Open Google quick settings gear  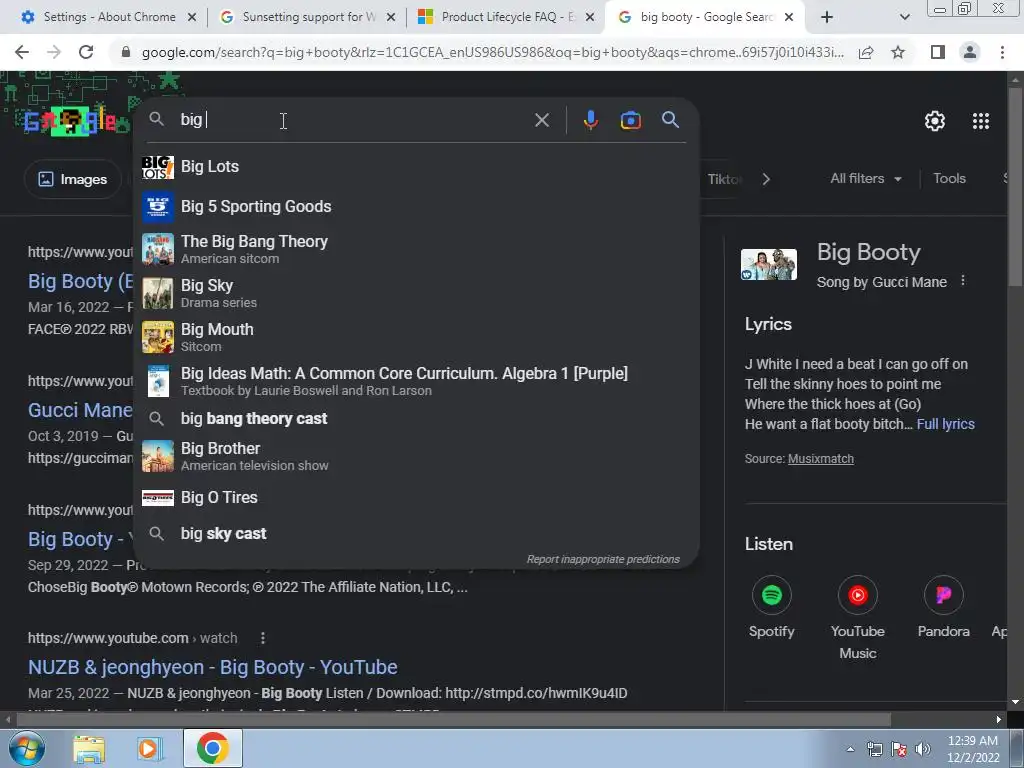(935, 121)
